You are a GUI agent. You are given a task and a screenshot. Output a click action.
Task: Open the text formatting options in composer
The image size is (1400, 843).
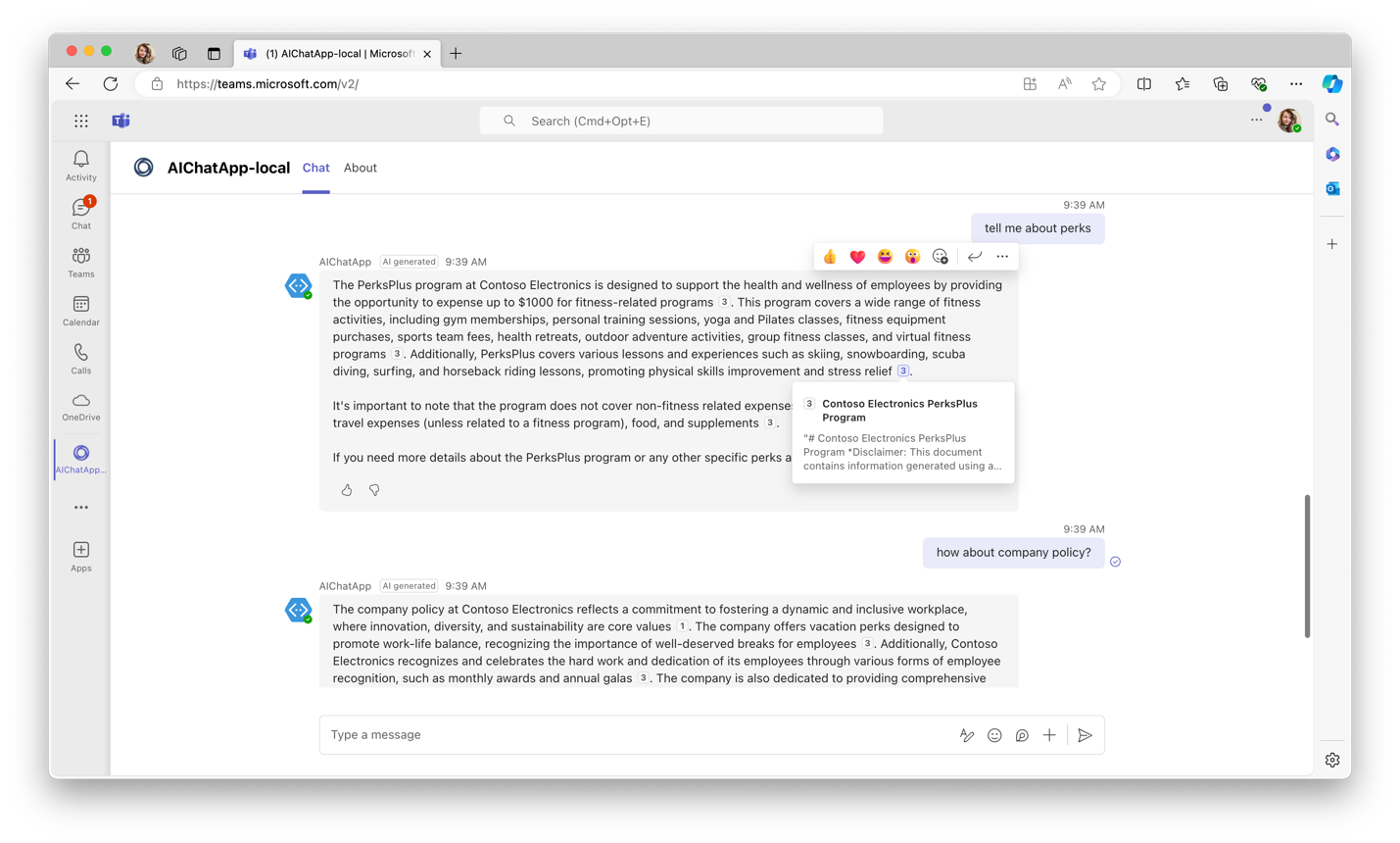pyautogui.click(x=967, y=735)
